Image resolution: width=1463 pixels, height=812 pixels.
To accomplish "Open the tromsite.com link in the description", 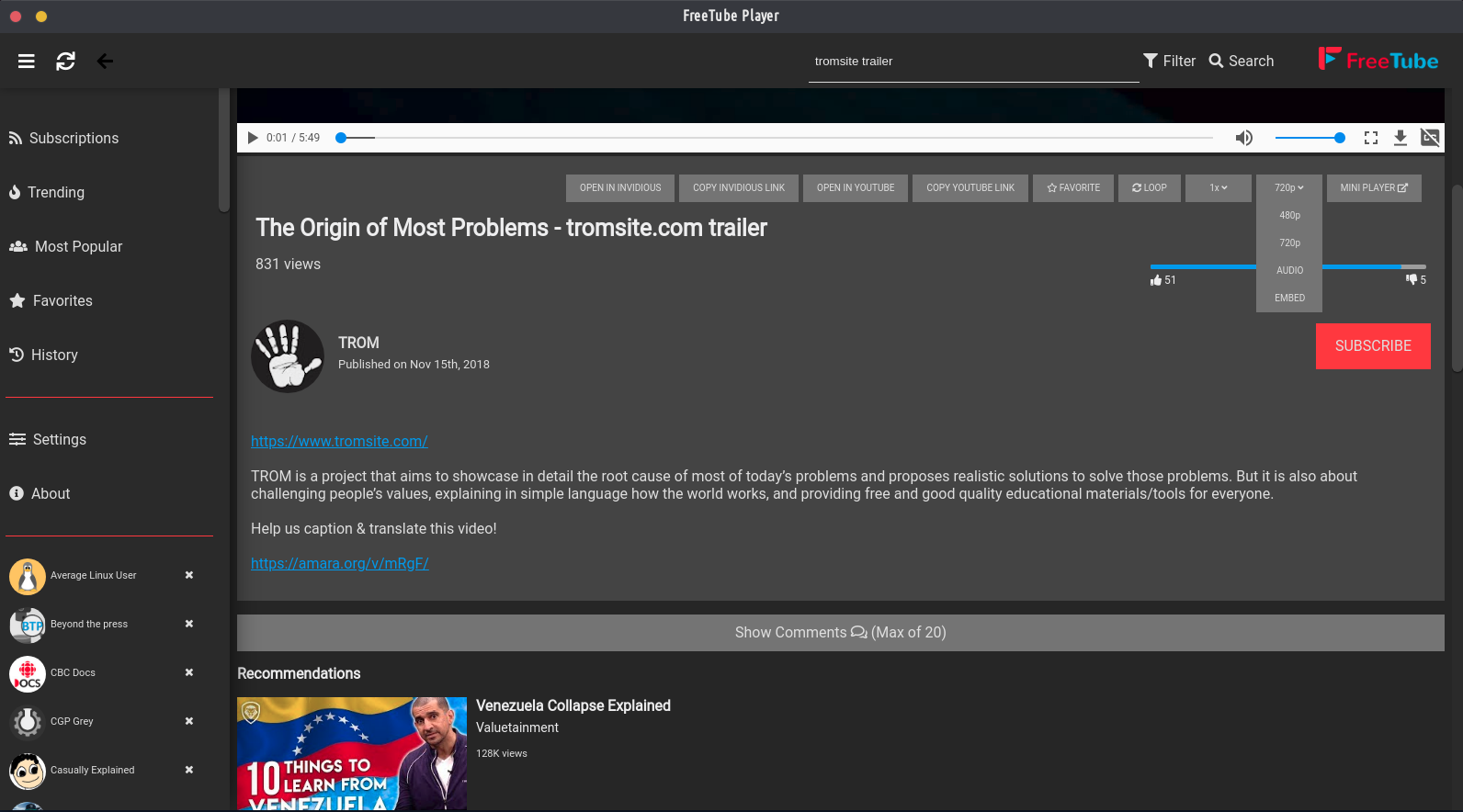I will pos(339,442).
